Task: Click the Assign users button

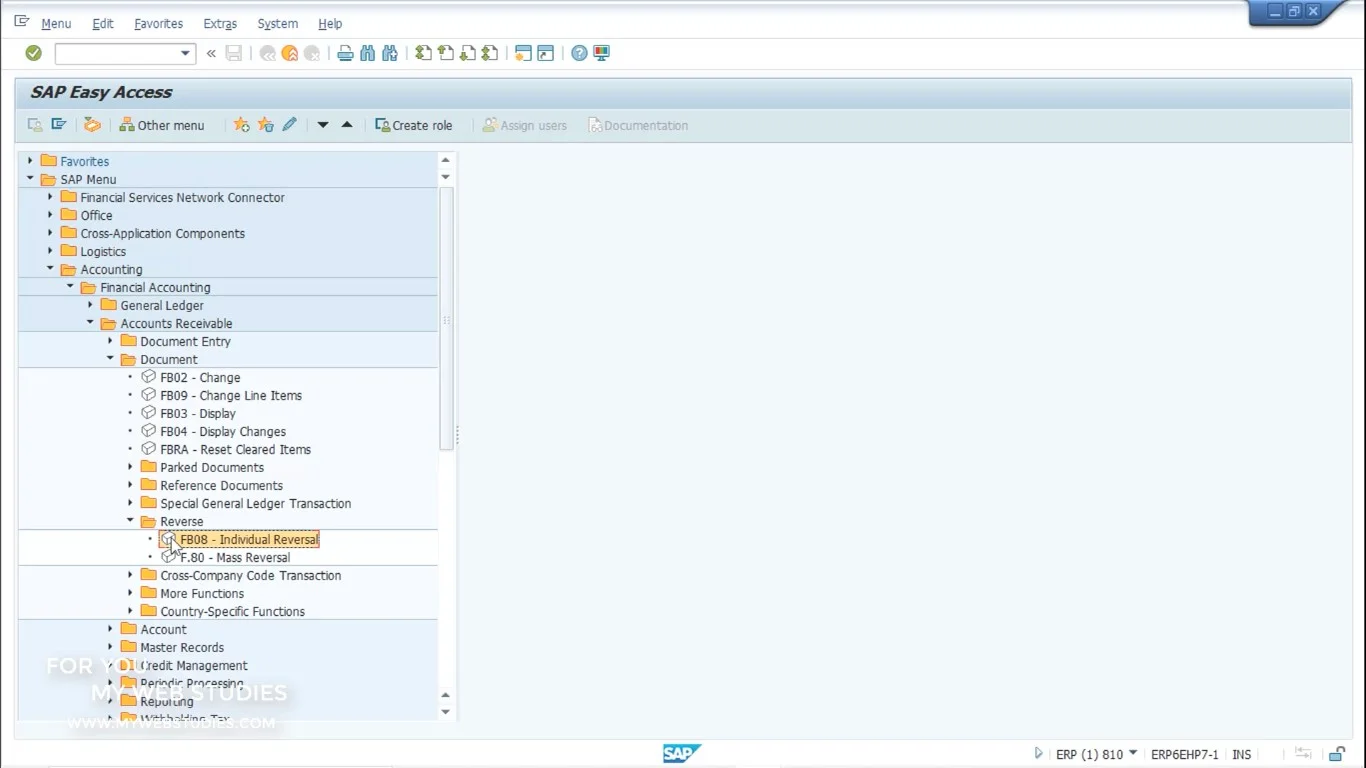Action: 525,125
